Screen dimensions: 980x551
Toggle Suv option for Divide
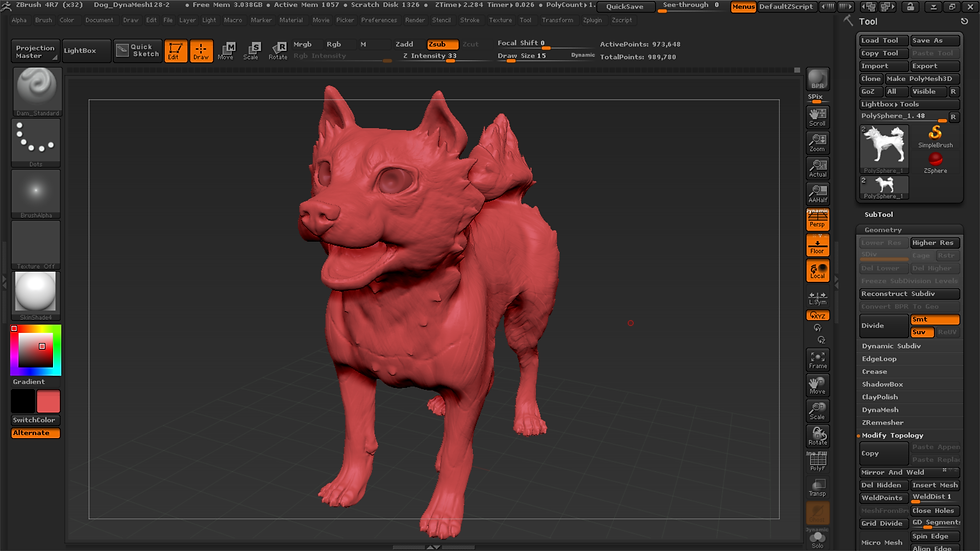click(922, 332)
